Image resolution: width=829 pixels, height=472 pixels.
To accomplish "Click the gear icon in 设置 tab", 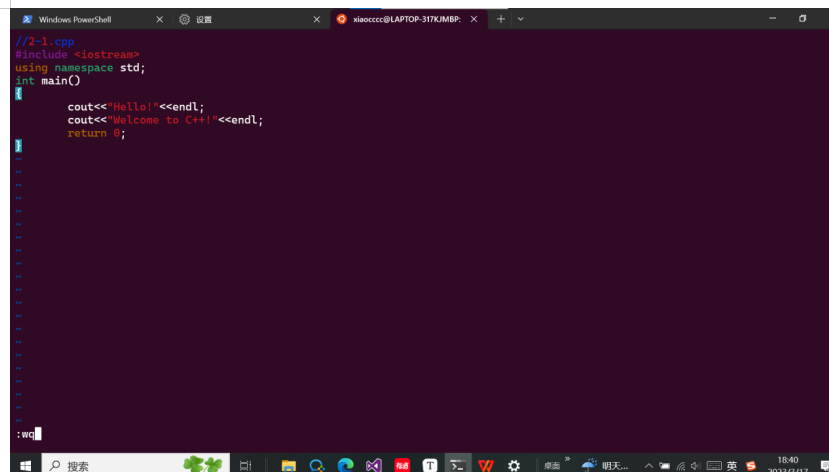I will coord(184,20).
